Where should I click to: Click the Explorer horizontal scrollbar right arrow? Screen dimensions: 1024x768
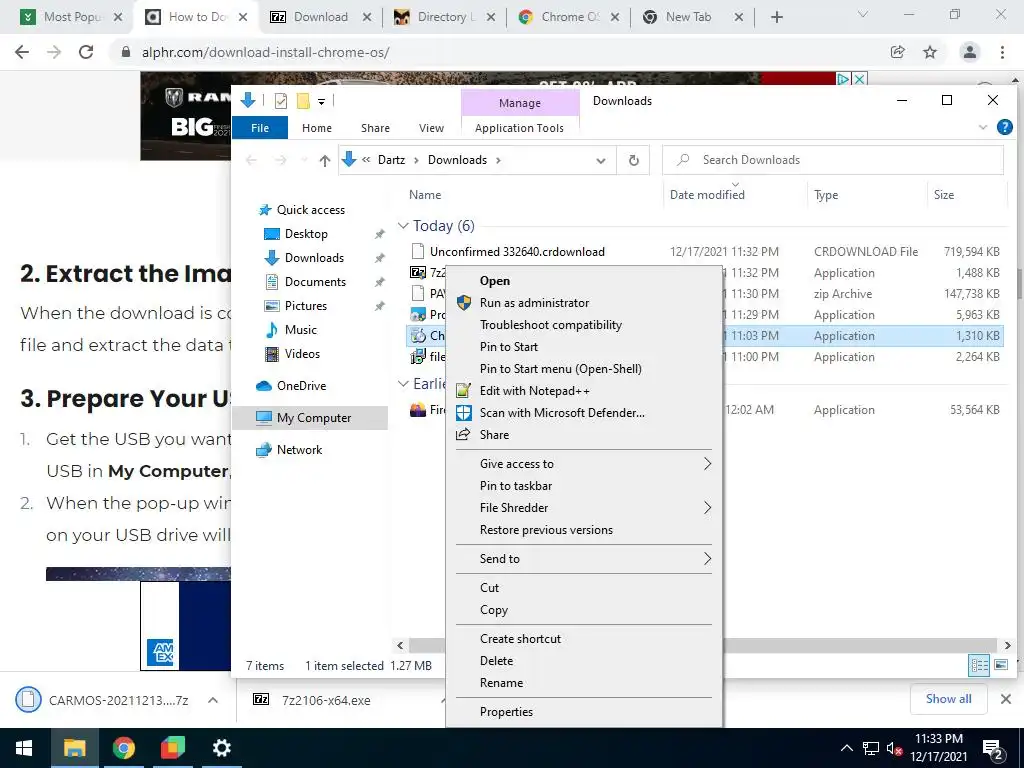point(1007,645)
